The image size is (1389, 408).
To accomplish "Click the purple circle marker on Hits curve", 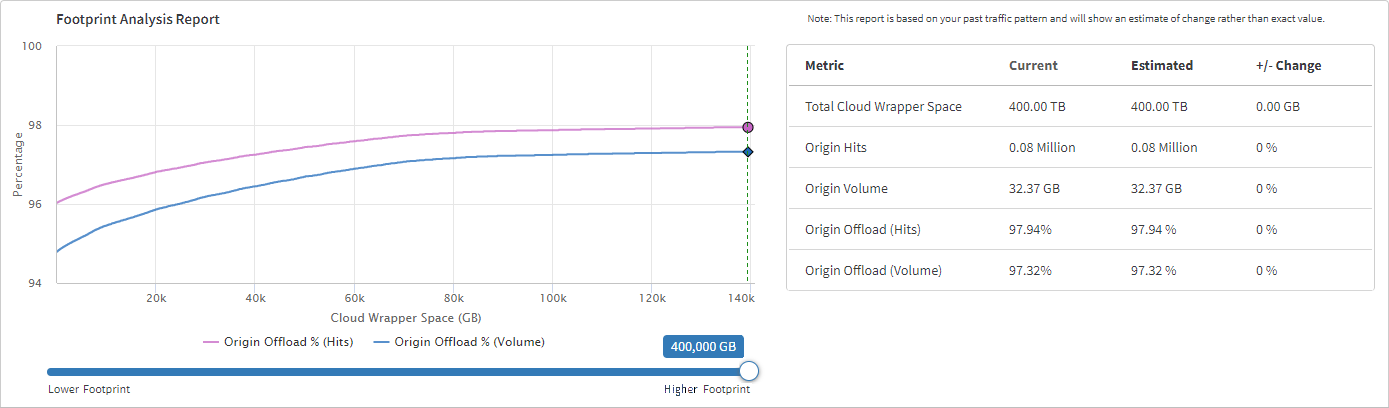I will point(748,127).
